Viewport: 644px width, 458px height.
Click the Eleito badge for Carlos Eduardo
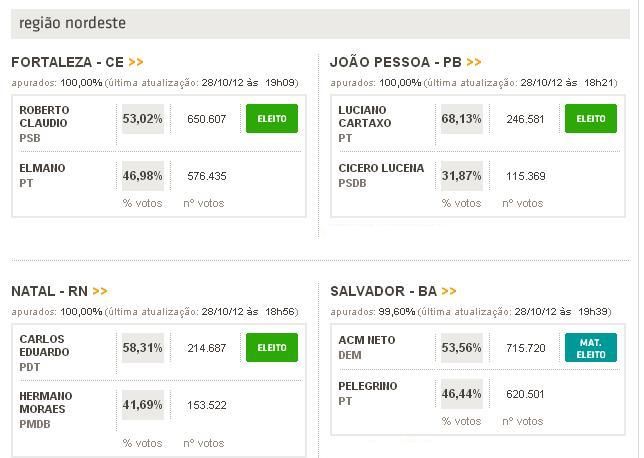click(x=272, y=347)
